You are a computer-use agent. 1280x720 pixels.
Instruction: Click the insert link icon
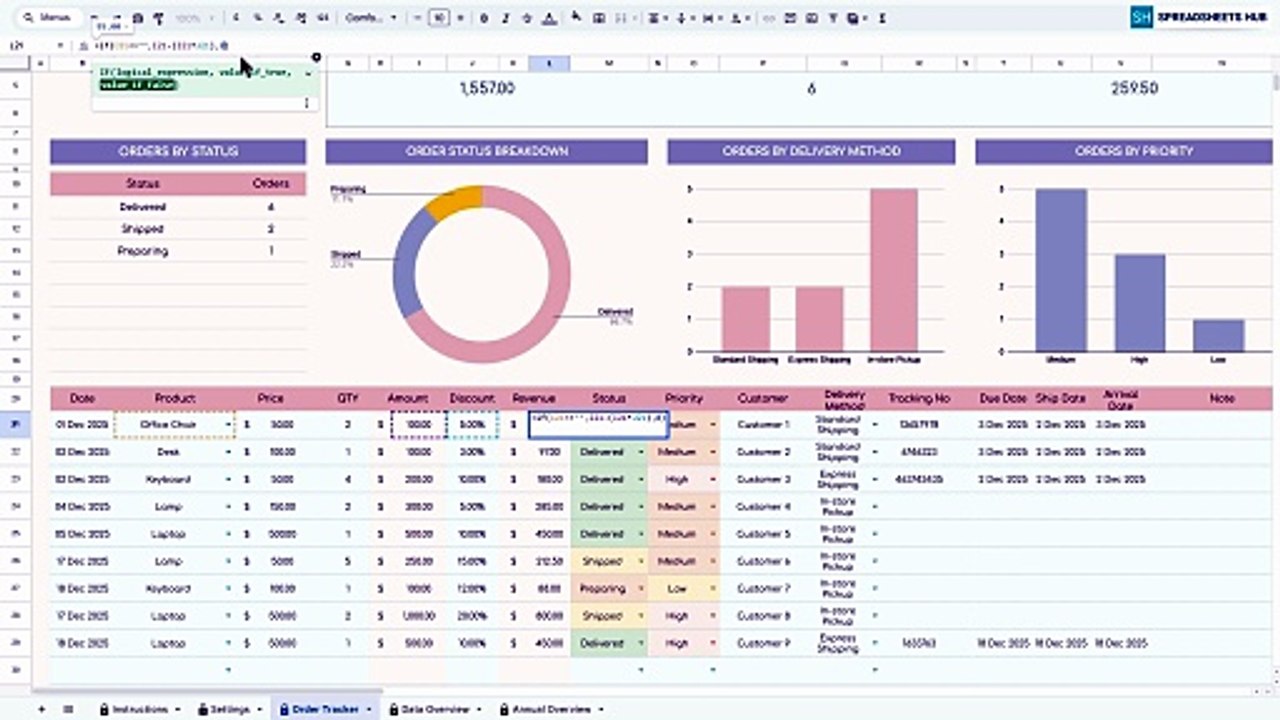pos(768,18)
